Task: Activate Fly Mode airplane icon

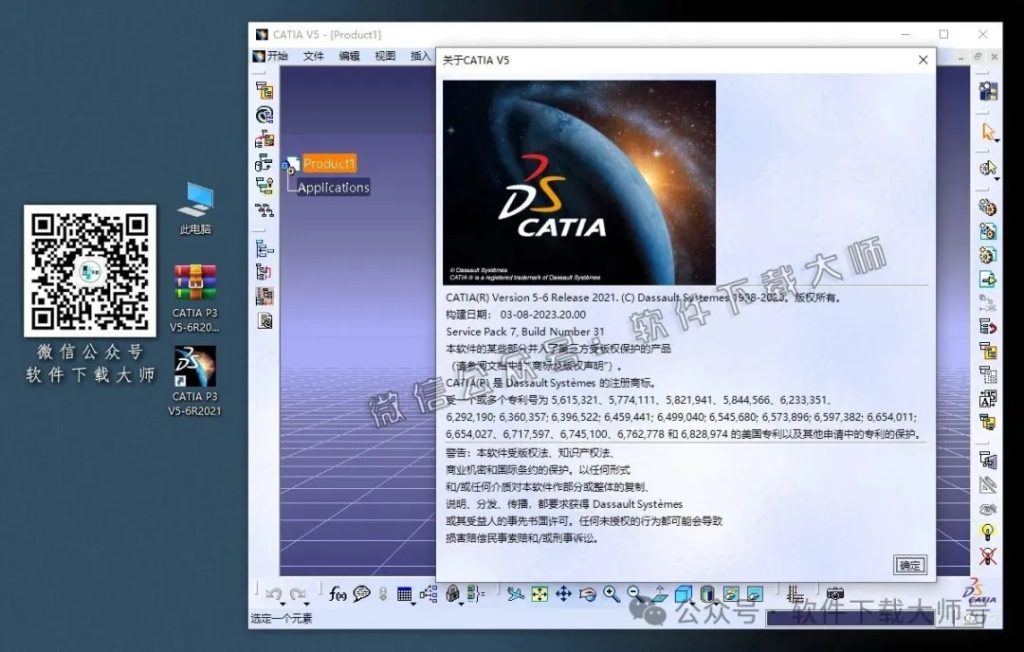Action: (514, 593)
